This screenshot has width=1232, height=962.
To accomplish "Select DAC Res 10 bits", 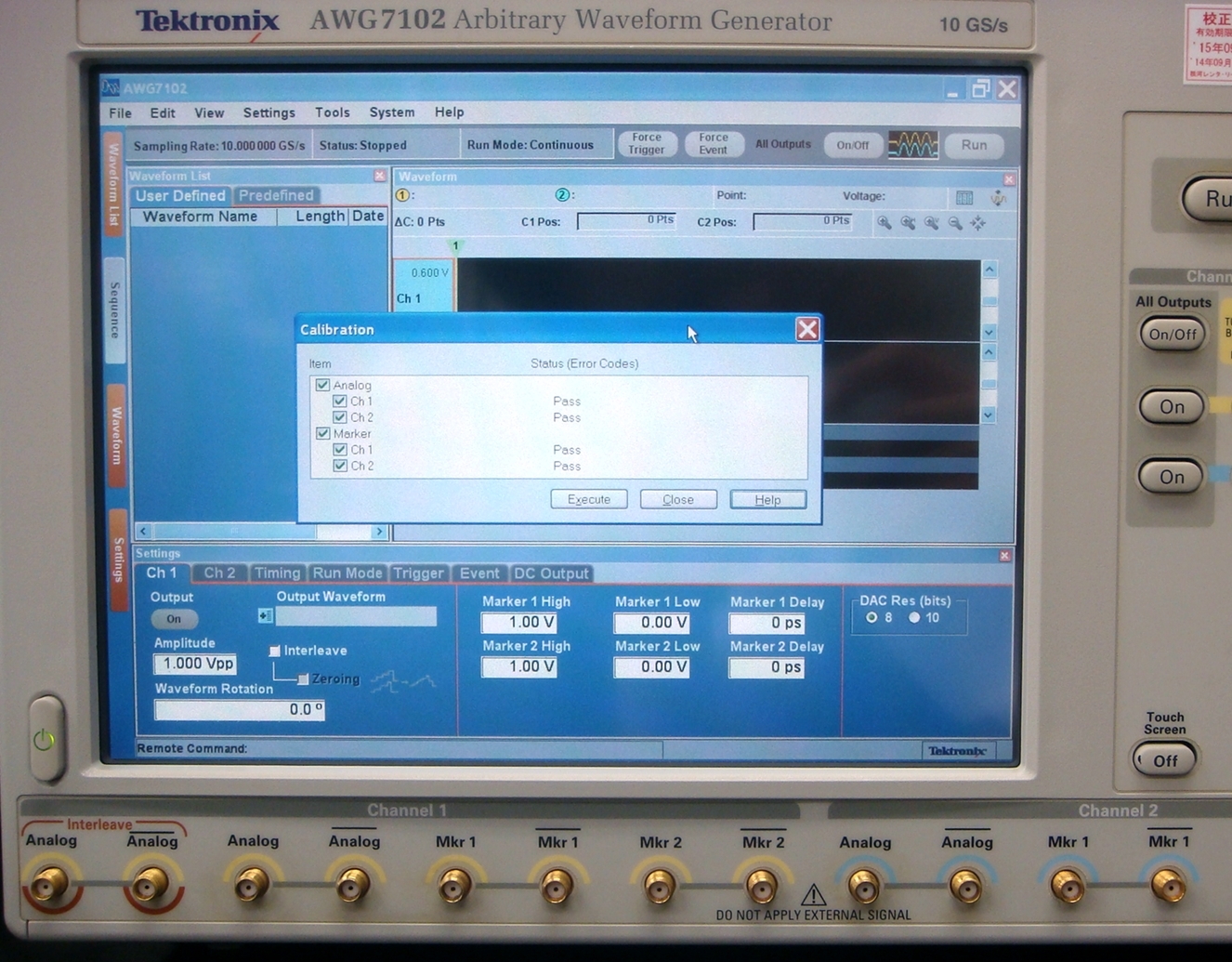I will (x=914, y=617).
